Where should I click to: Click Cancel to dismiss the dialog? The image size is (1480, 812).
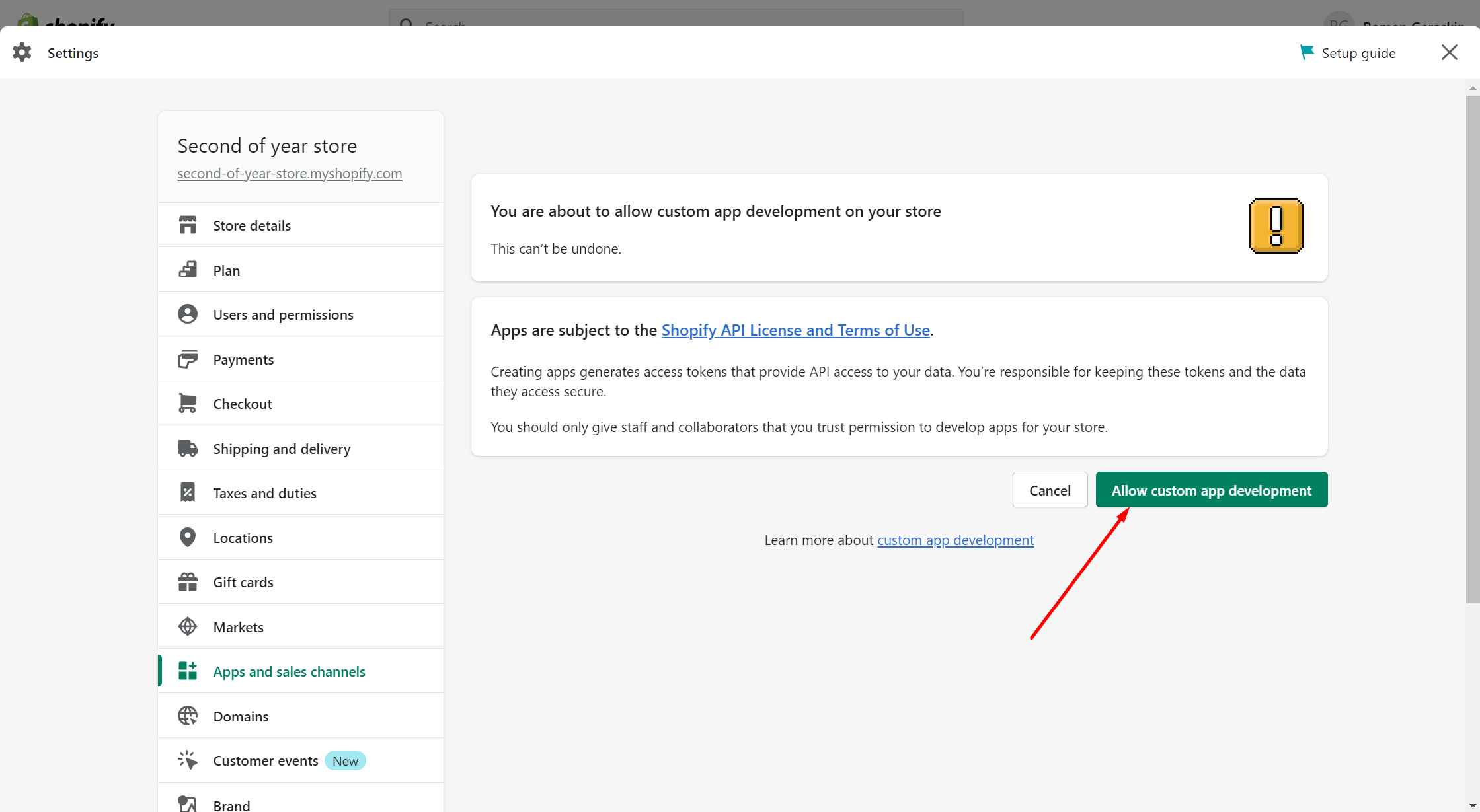pos(1050,489)
